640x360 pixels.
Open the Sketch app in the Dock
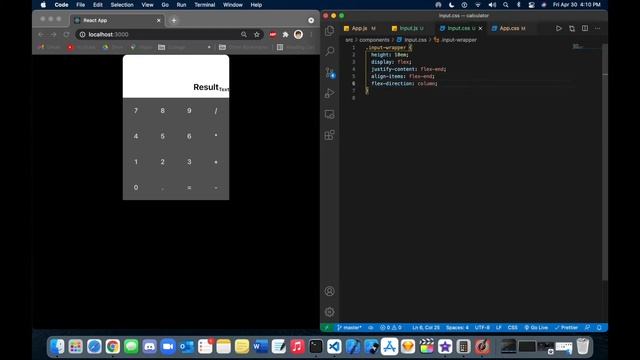pos(408,347)
